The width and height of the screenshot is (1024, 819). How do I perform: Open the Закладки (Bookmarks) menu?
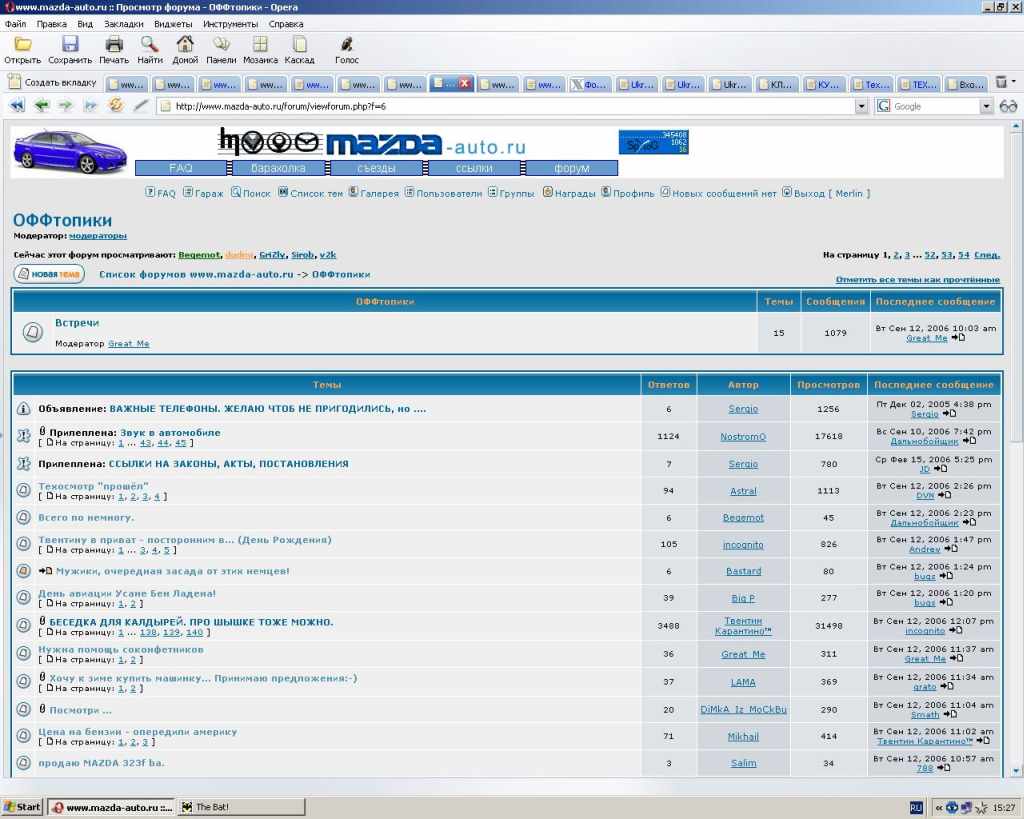(123, 23)
